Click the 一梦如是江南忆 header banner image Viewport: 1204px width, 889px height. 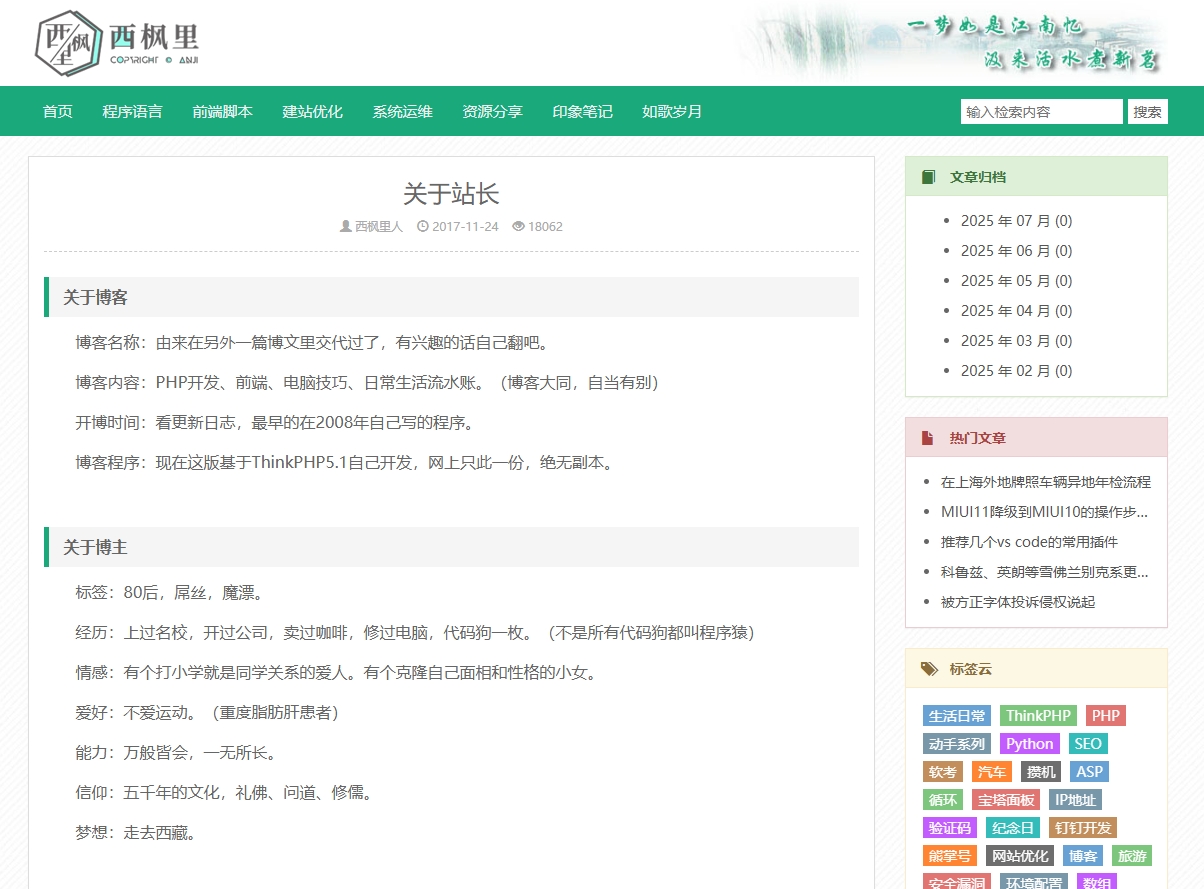pyautogui.click(x=950, y=43)
